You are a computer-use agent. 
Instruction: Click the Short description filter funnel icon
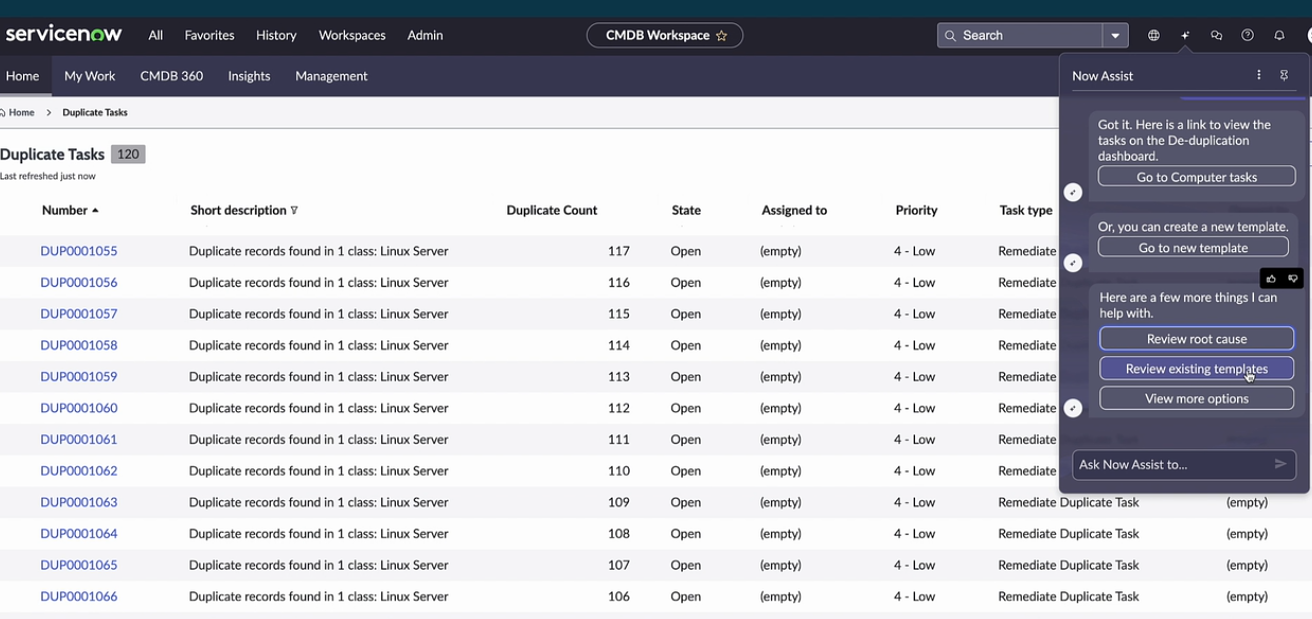point(294,210)
